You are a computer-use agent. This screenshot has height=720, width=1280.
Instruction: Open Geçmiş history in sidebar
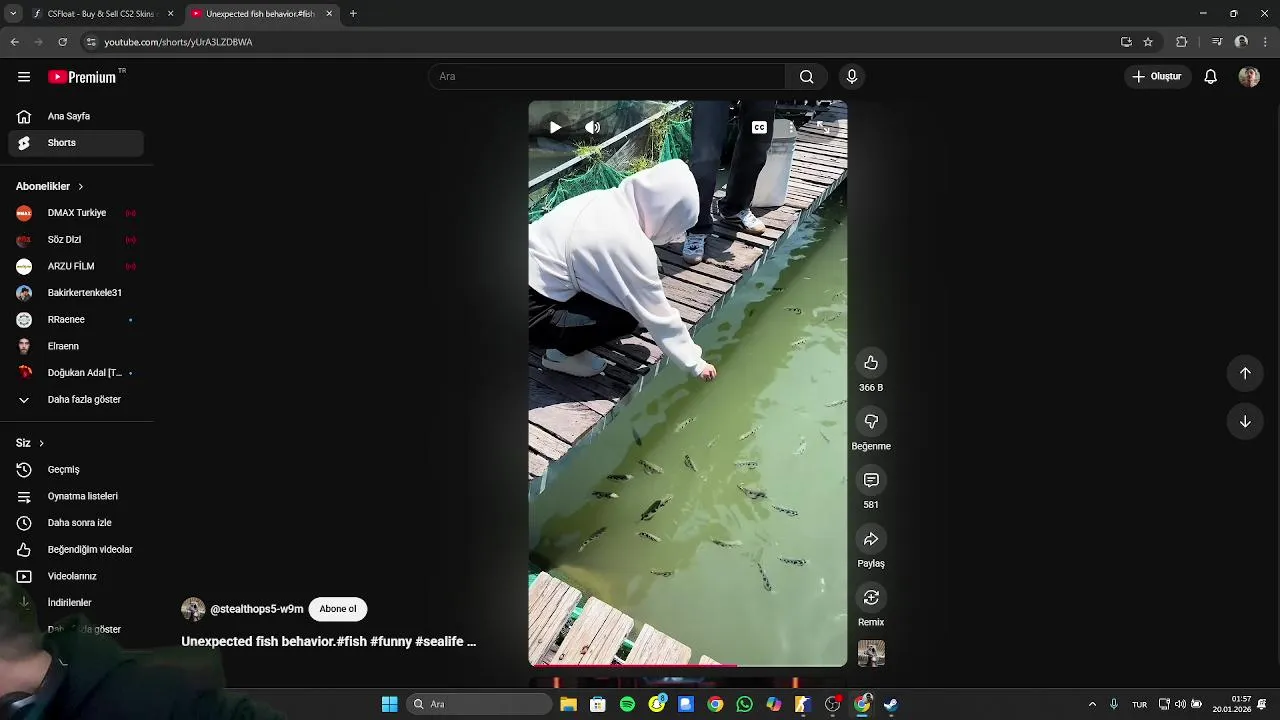(x=76, y=470)
